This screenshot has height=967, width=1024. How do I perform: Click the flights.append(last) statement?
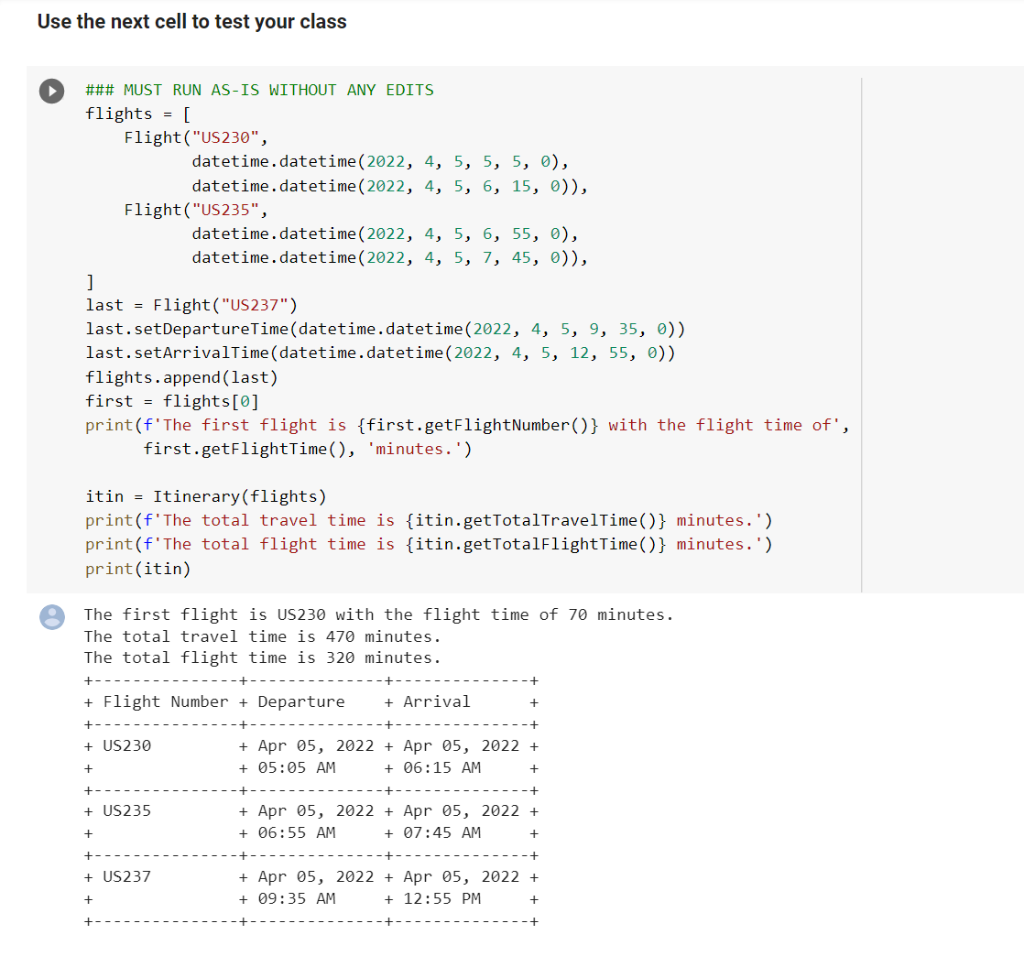tap(186, 376)
